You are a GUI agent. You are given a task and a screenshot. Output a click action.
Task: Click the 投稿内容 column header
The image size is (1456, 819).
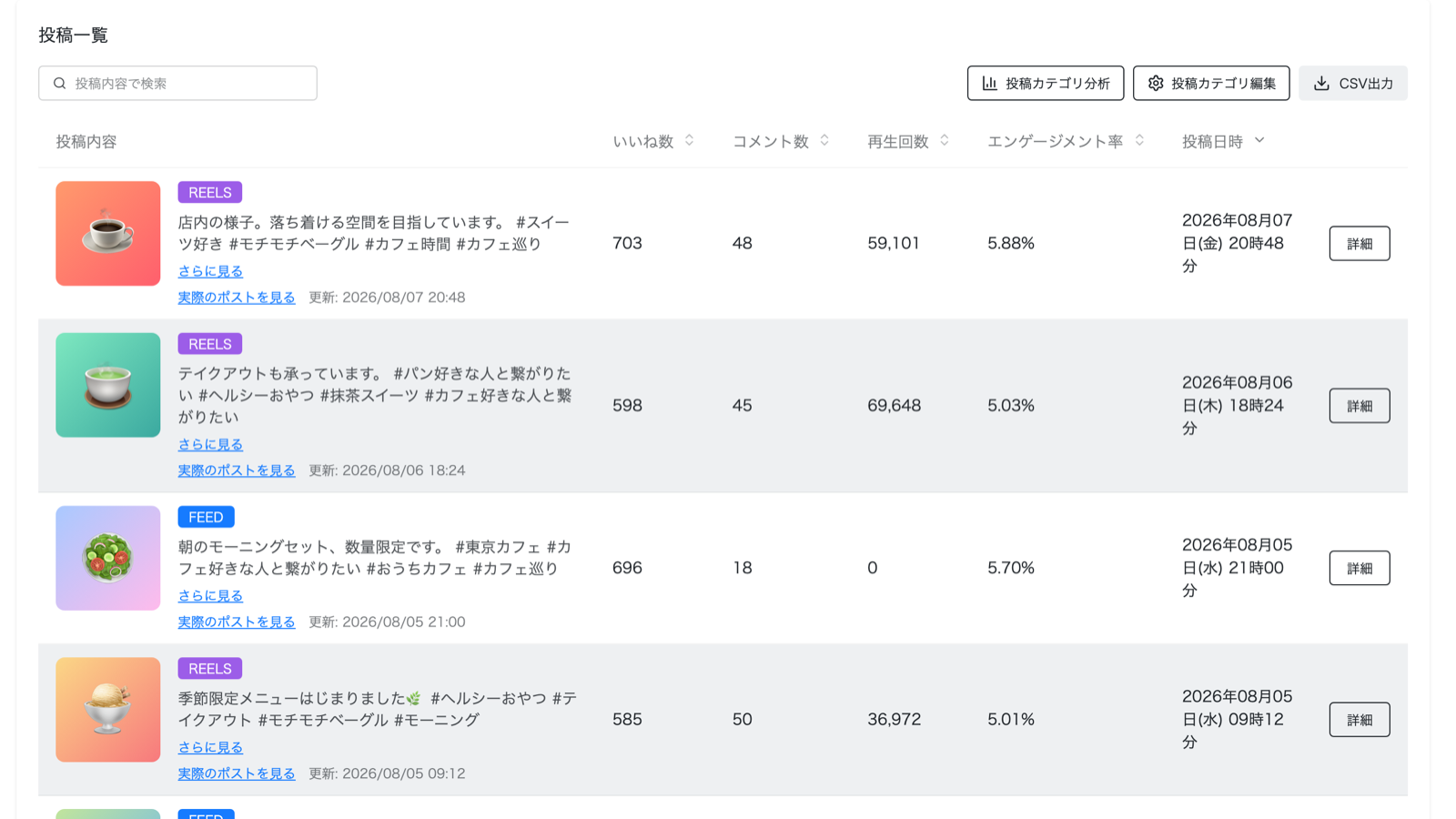tap(86, 142)
